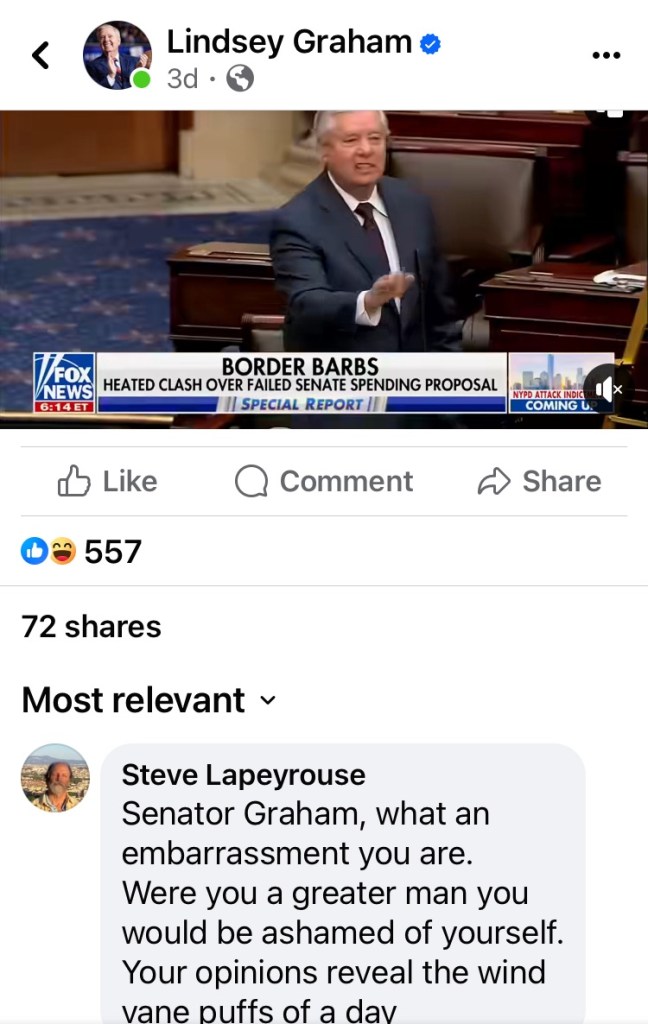Click the speech bubble Comment icon
Screen dimensions: 648x1024
[251, 481]
